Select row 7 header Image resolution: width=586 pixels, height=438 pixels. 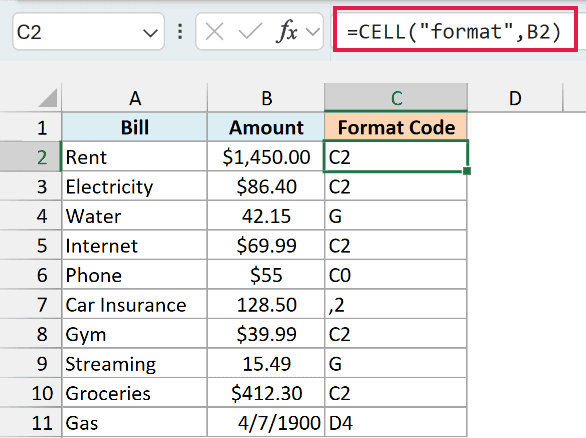(x=31, y=304)
